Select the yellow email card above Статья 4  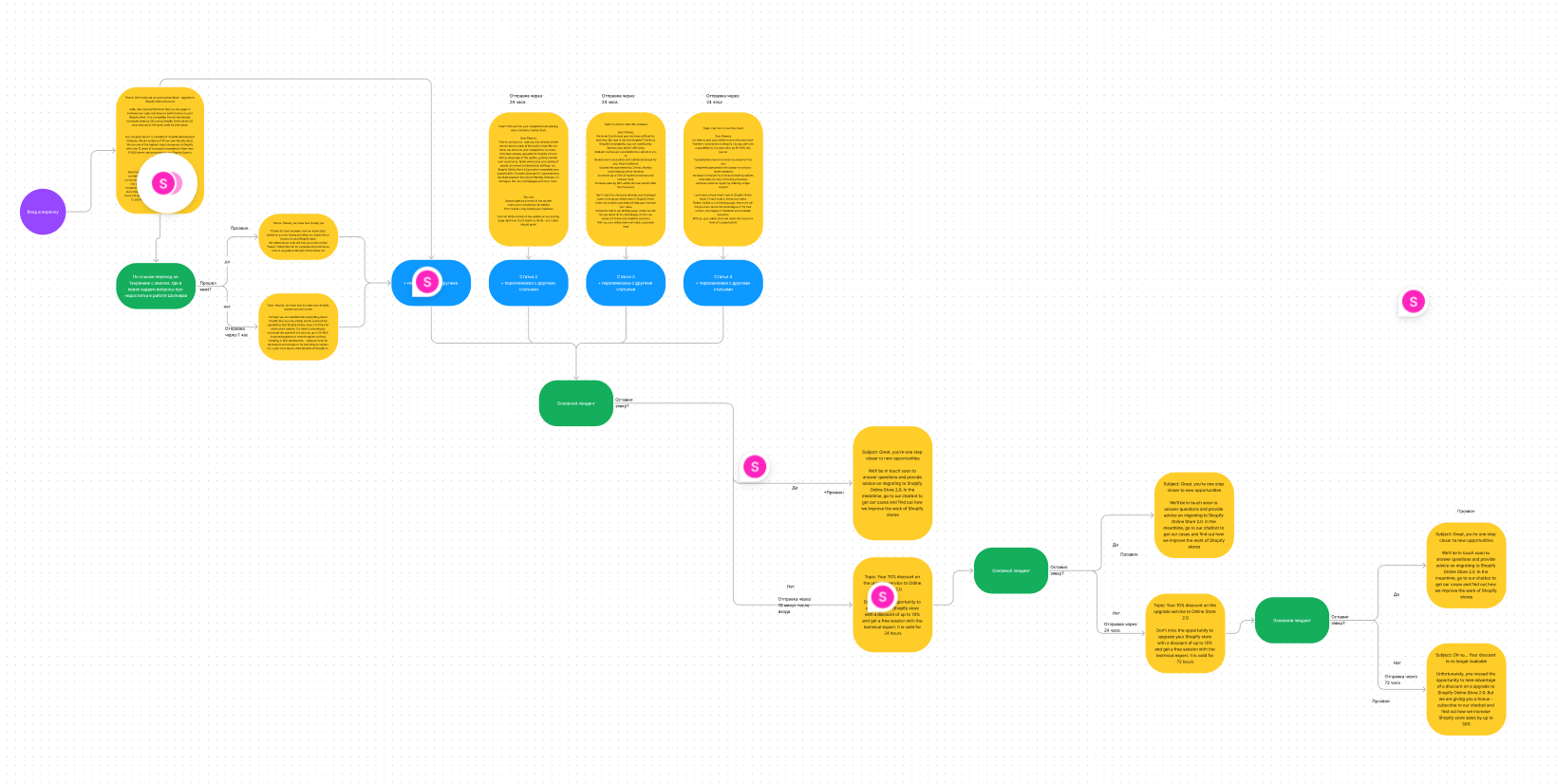tap(723, 179)
